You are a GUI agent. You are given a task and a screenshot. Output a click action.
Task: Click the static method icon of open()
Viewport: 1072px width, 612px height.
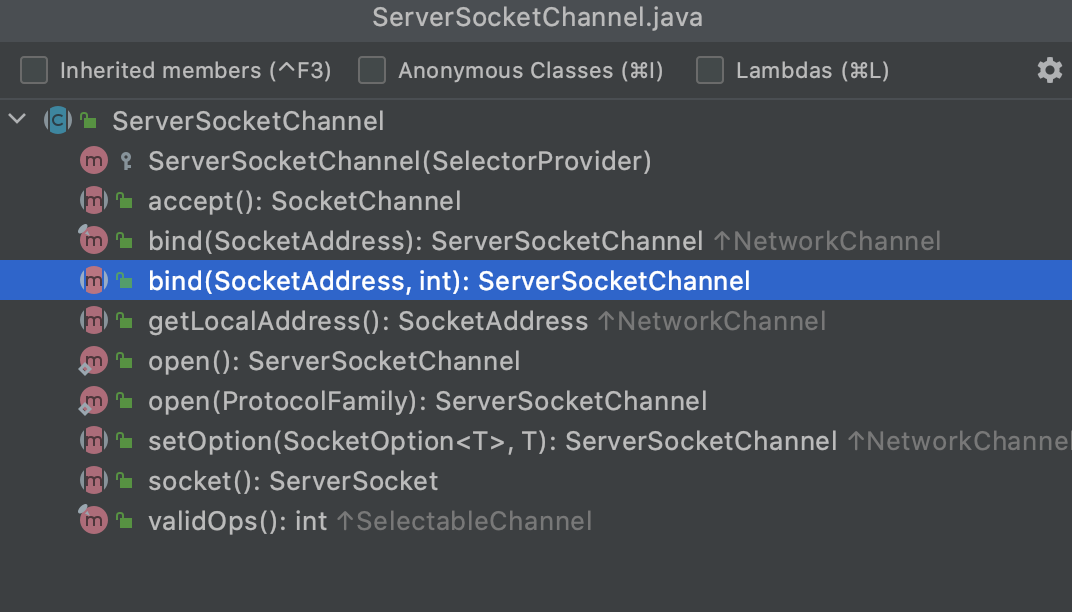[94, 360]
